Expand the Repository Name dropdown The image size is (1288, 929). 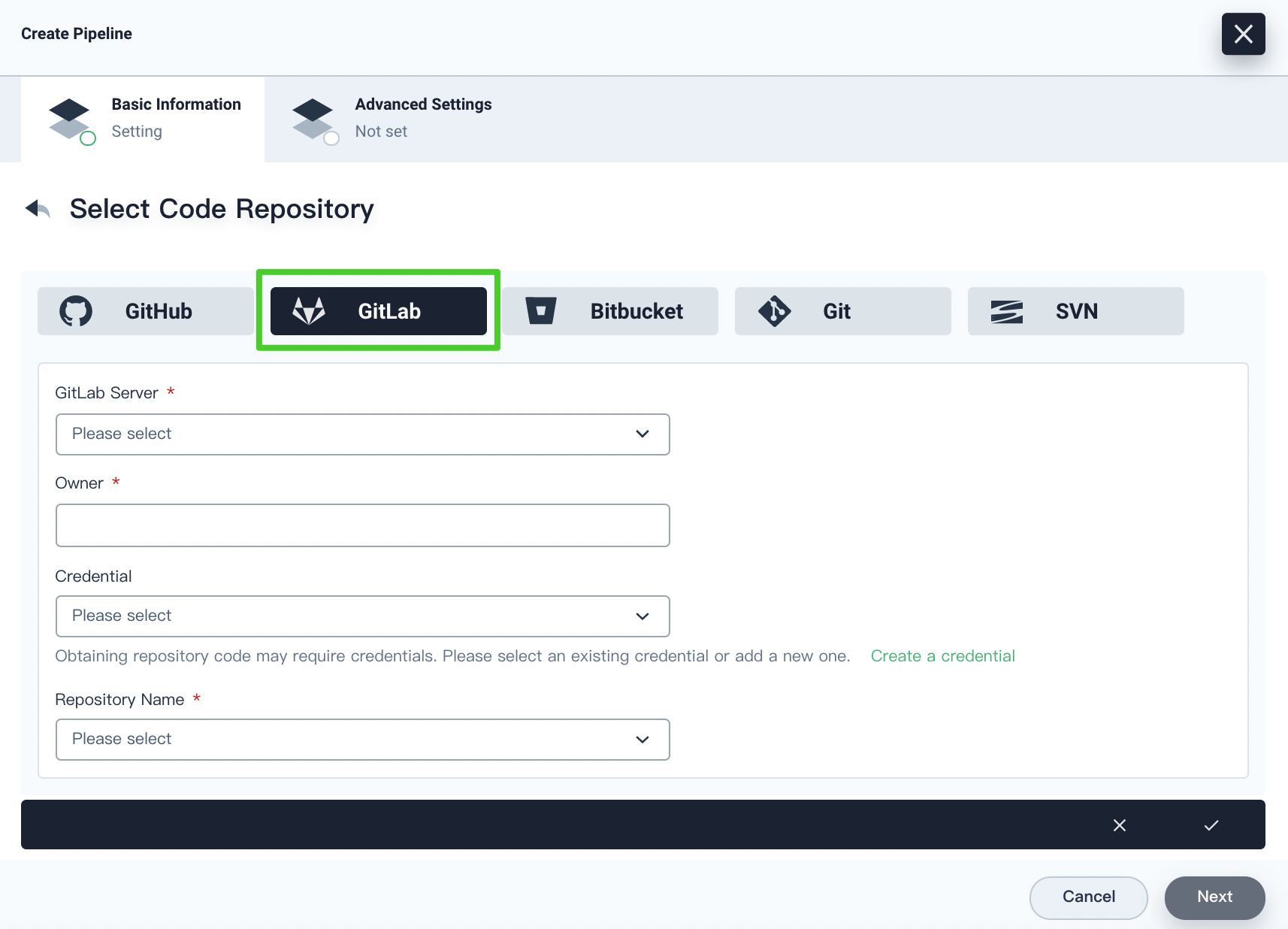coord(362,740)
